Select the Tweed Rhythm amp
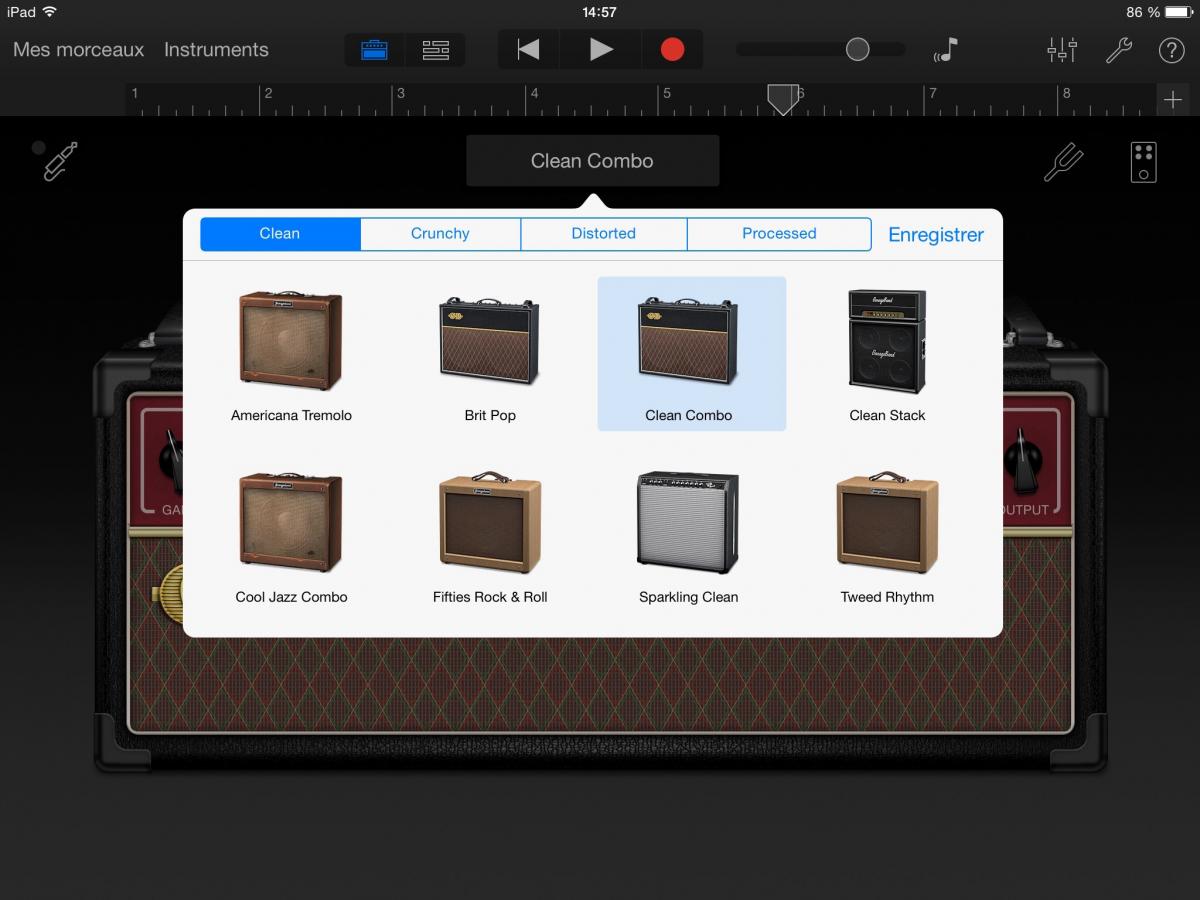This screenshot has width=1200, height=900. [887, 538]
